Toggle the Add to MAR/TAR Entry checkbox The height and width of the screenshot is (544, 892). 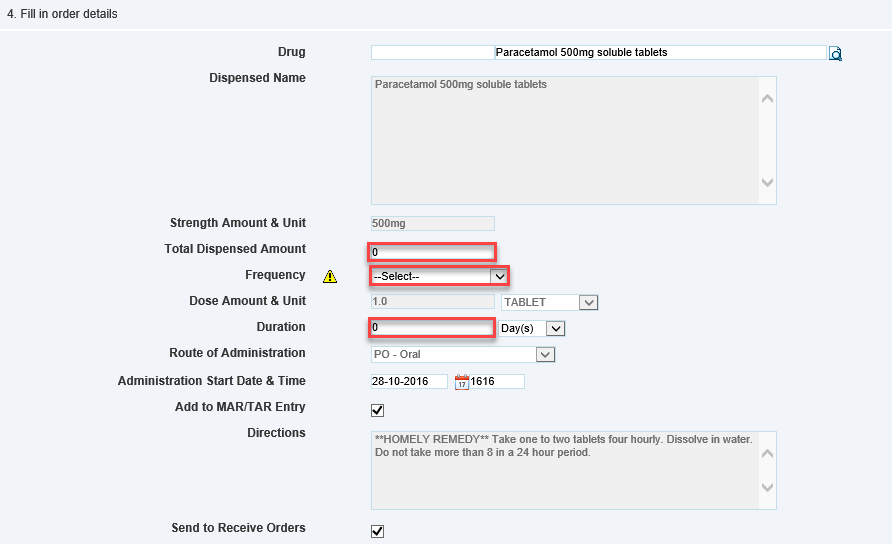click(377, 410)
